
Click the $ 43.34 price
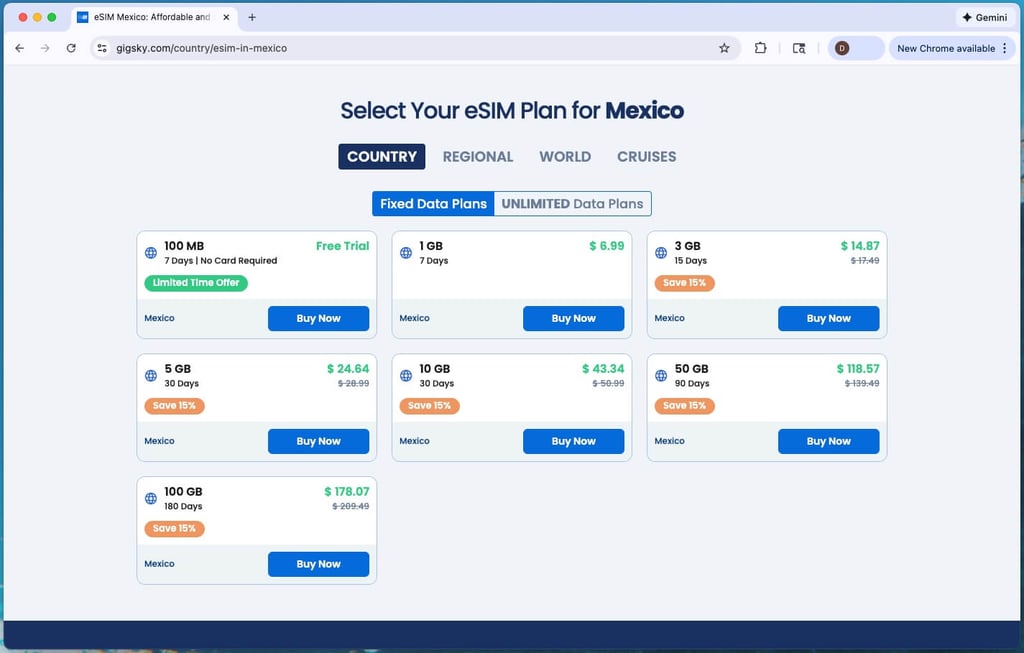click(x=603, y=369)
